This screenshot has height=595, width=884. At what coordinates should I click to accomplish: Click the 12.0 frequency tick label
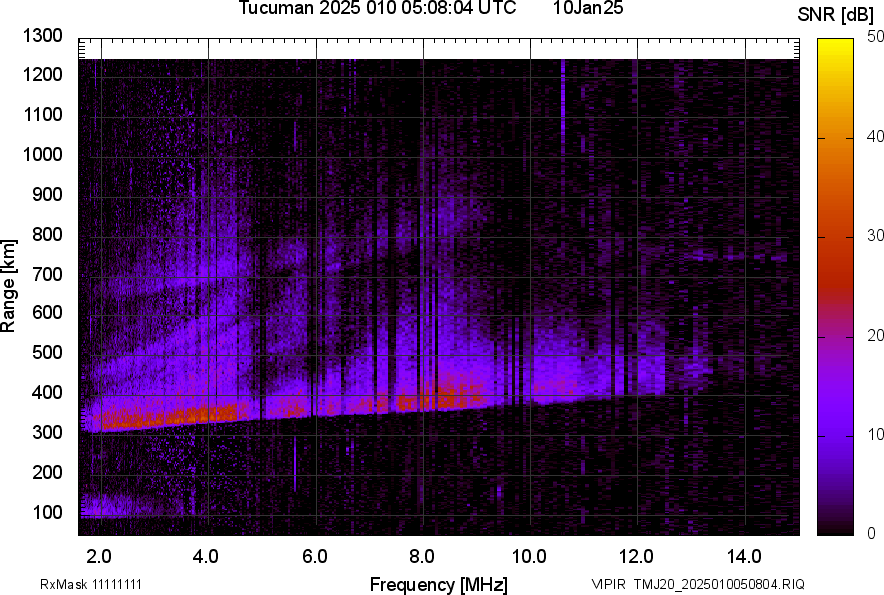point(637,556)
